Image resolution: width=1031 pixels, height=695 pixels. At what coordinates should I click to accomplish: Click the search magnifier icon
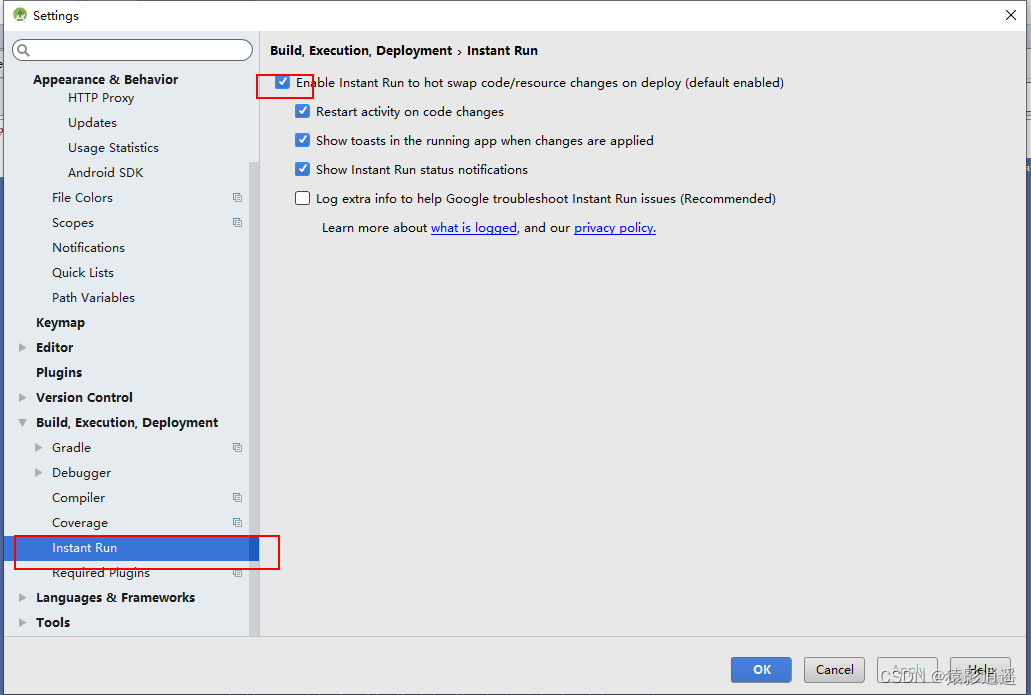pyautogui.click(x=24, y=50)
